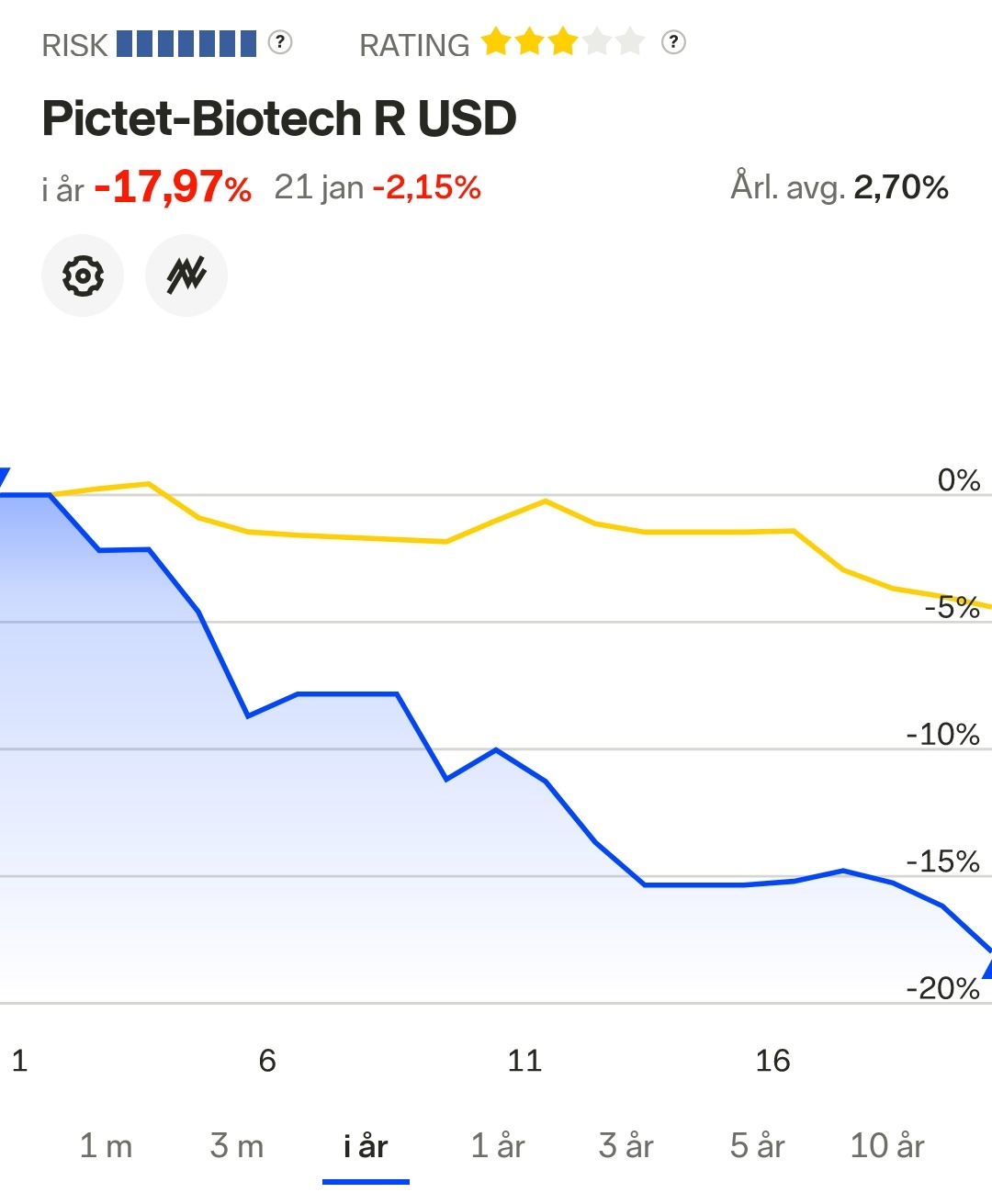Viewport: 992px width, 1204px height.
Task: Select the 1 m period tab
Action: [106, 1145]
